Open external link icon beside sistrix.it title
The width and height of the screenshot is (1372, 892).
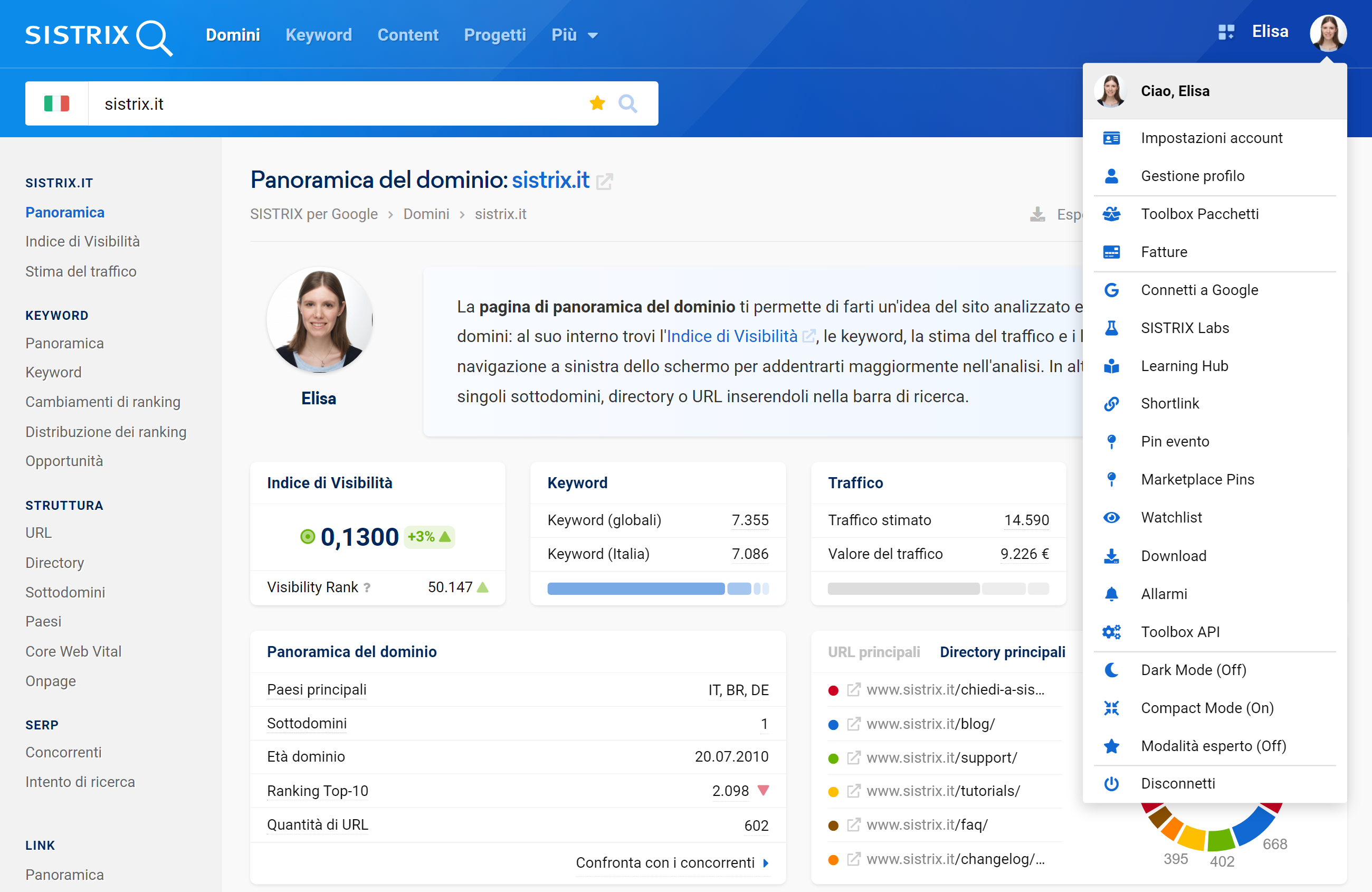604,182
